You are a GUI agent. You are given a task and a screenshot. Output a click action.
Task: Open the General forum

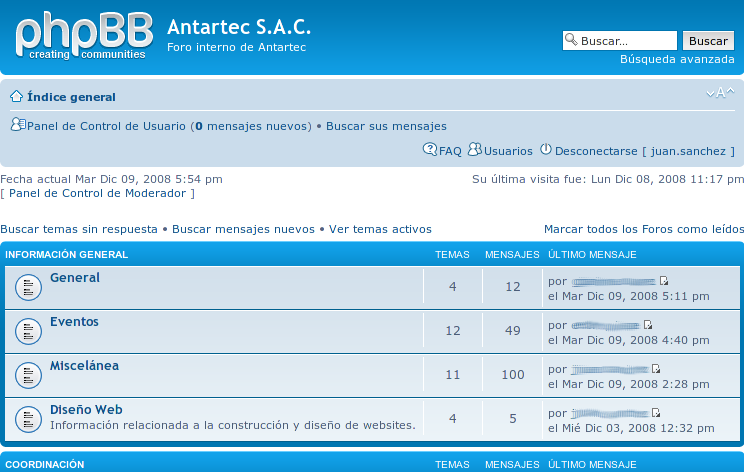75,278
